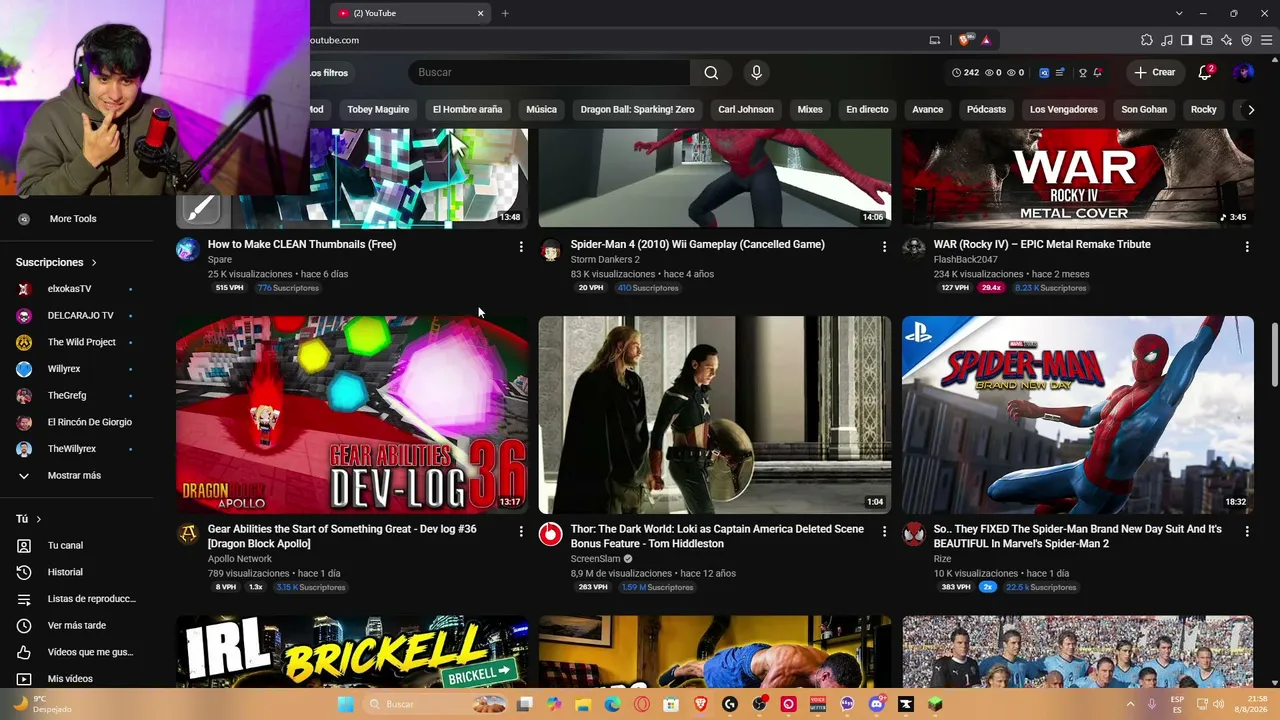The image size is (1280, 720).
Task: Play the Thor Loki Captain America thumbnail
Action: tap(715, 415)
